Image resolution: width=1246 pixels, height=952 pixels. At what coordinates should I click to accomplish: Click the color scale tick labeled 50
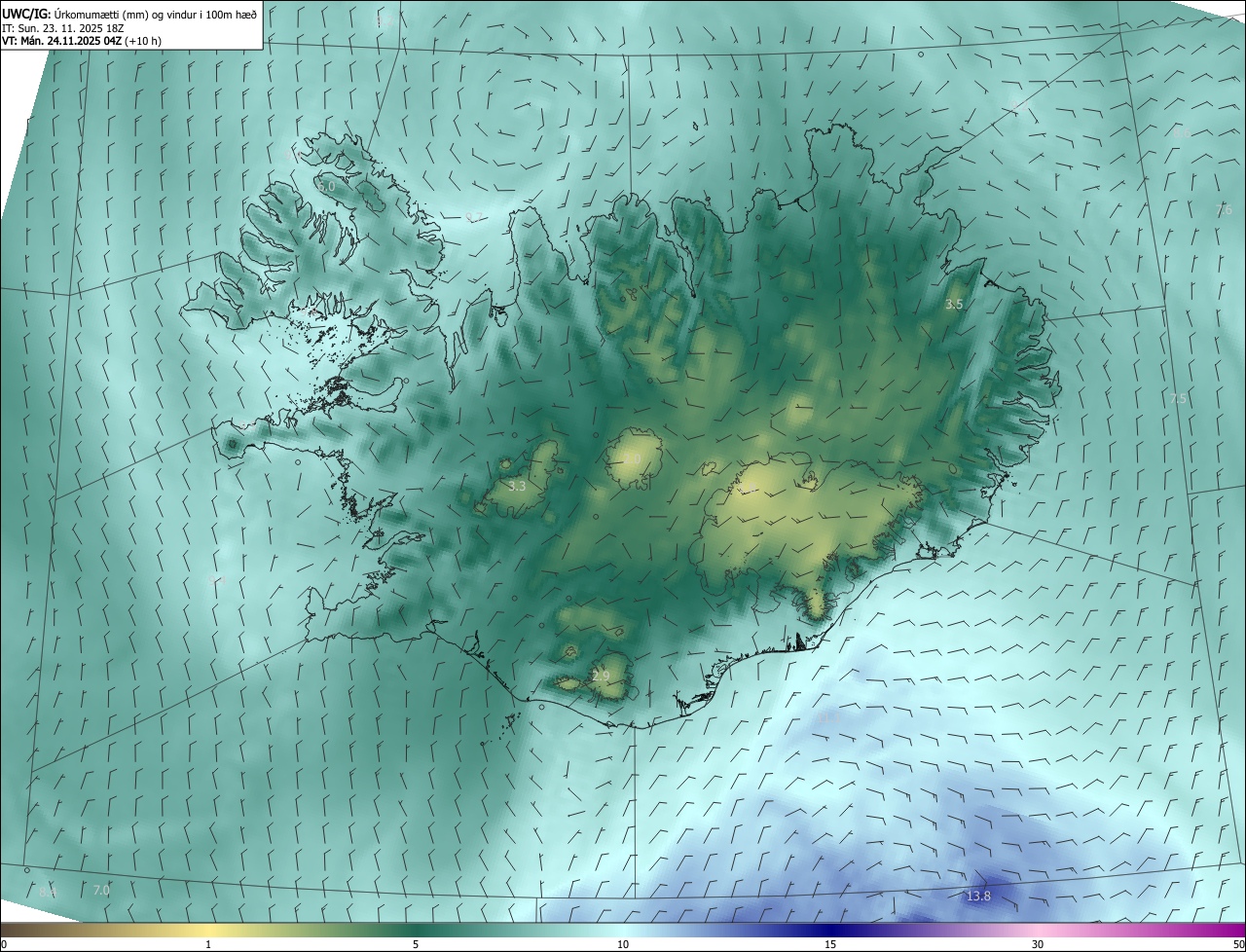tap(1238, 945)
